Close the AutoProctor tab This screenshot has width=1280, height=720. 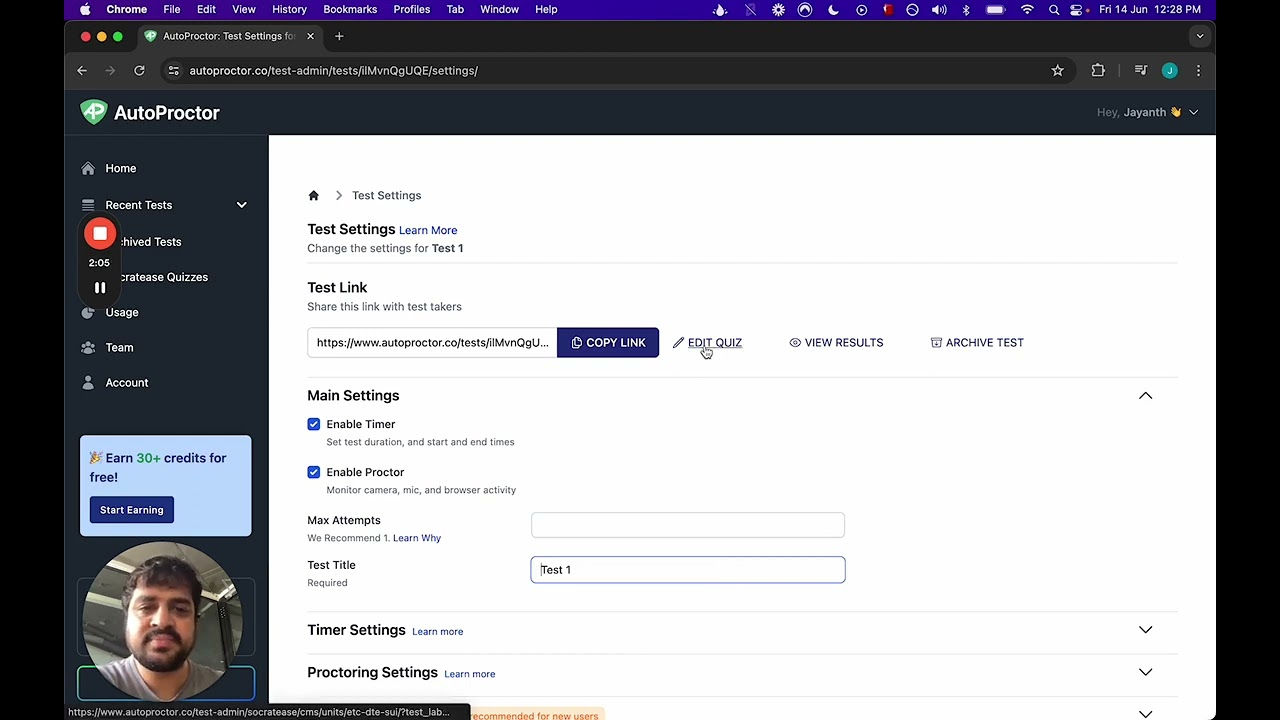point(310,36)
